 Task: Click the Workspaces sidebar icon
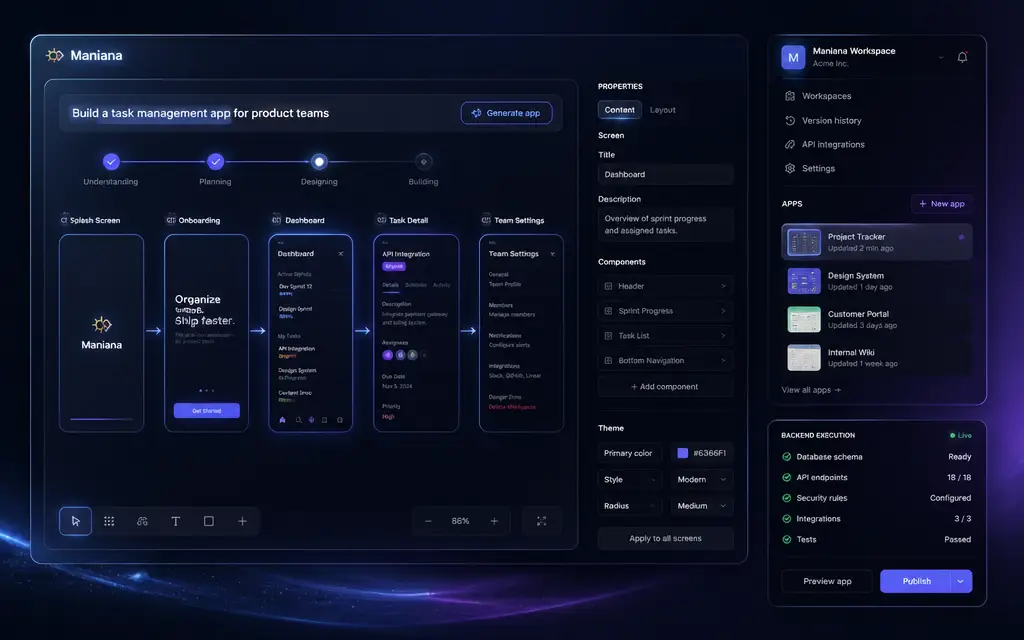pyautogui.click(x=790, y=96)
